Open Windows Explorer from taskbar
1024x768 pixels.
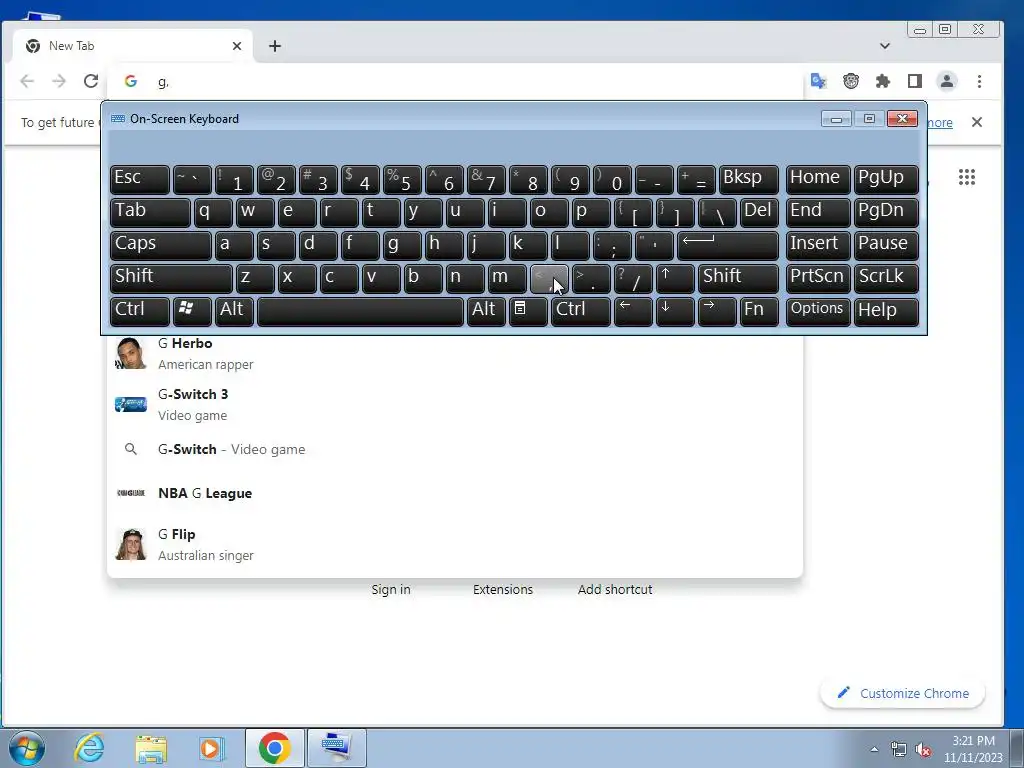(151, 748)
